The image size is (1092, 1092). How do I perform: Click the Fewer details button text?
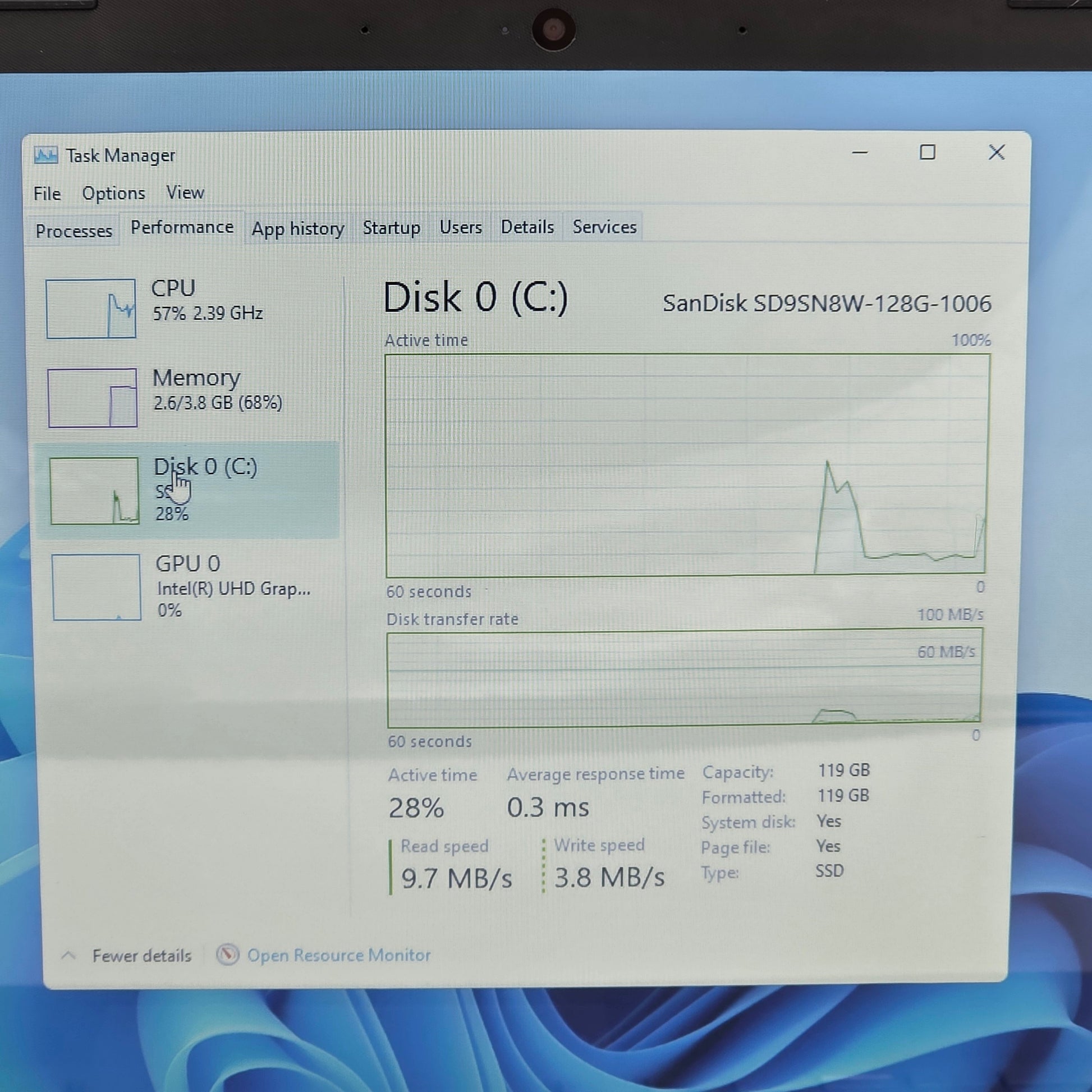coord(142,955)
